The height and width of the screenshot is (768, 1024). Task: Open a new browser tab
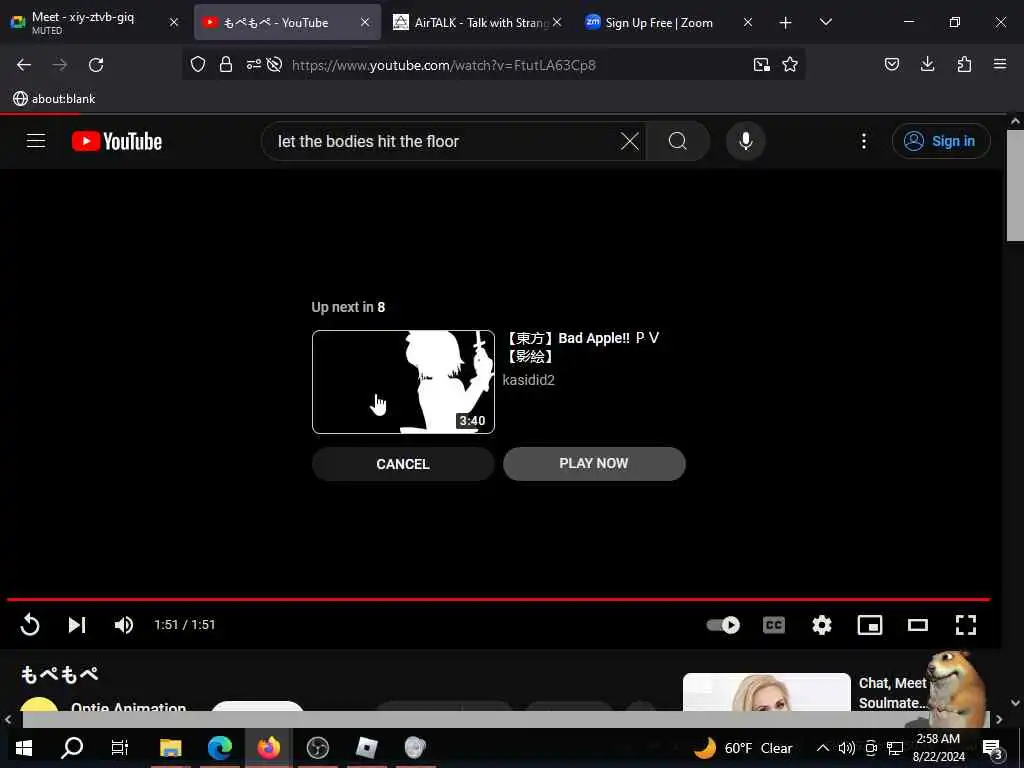pos(786,23)
